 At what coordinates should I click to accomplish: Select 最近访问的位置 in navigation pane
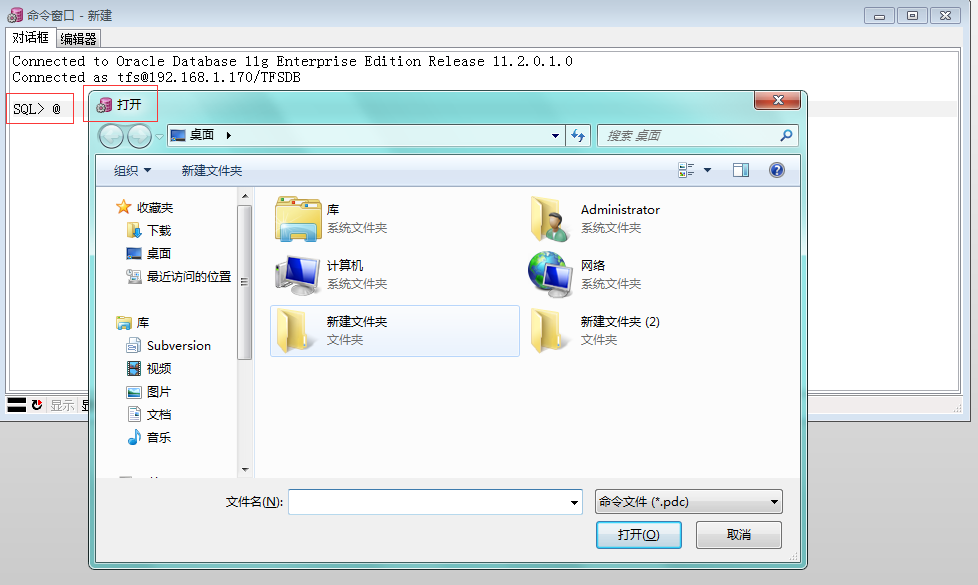(178, 276)
